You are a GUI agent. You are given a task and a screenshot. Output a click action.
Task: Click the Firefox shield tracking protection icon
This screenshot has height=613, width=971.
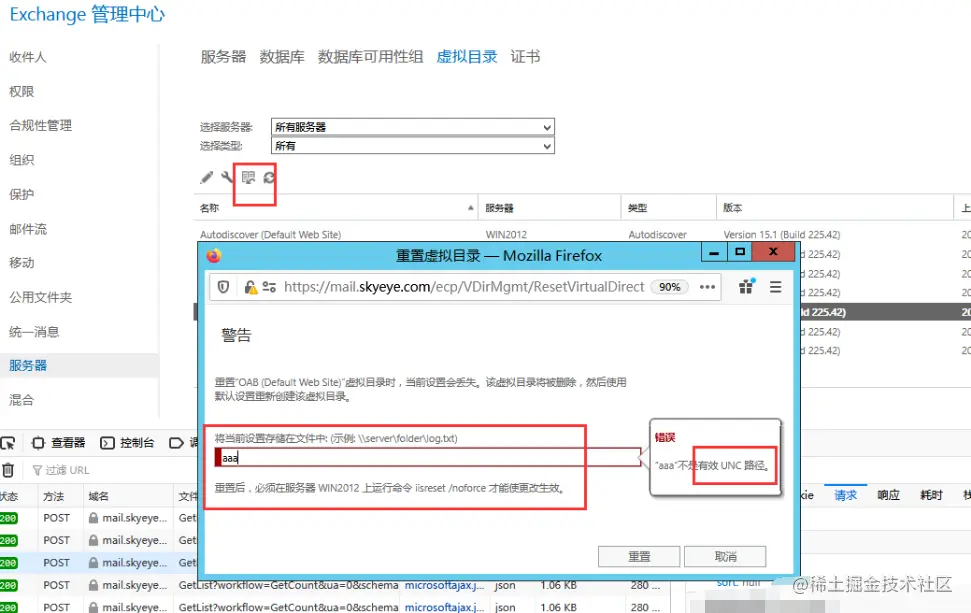point(224,287)
